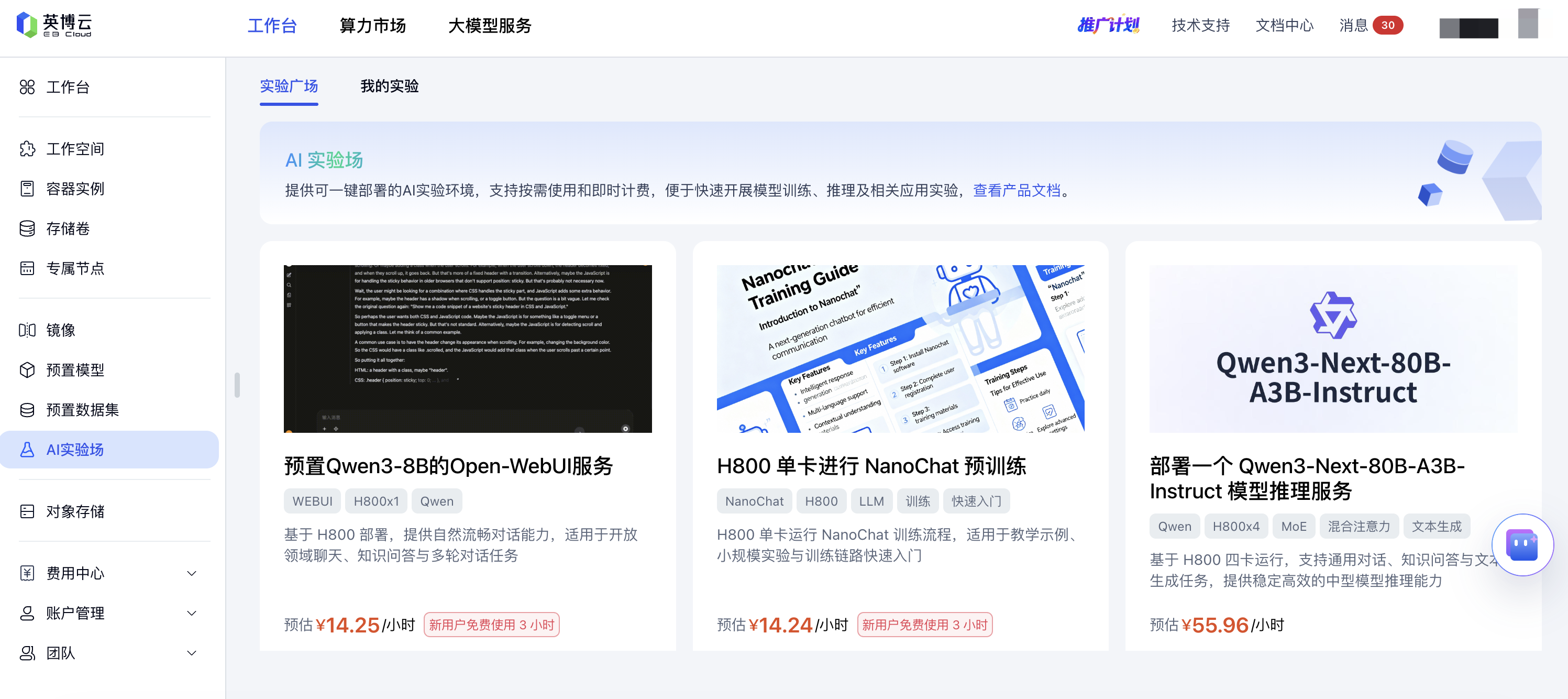Image resolution: width=1568 pixels, height=699 pixels.
Task: Click the 英博云 EB Cloud logo
Action: (53, 25)
